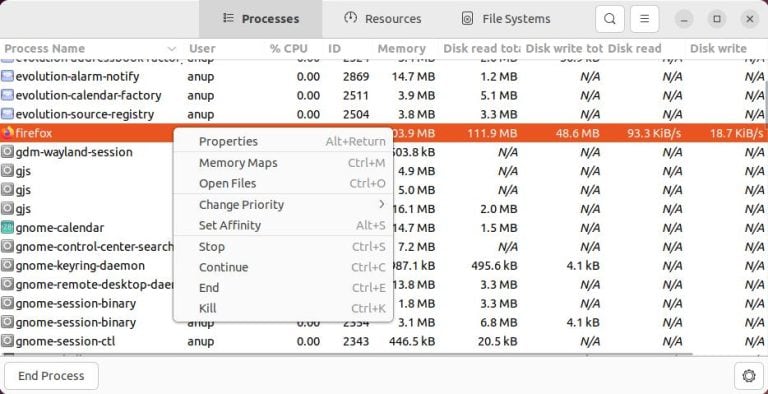The height and width of the screenshot is (394, 768).
Task: Select the gnome-session-ctl process row
Action: tap(384, 341)
